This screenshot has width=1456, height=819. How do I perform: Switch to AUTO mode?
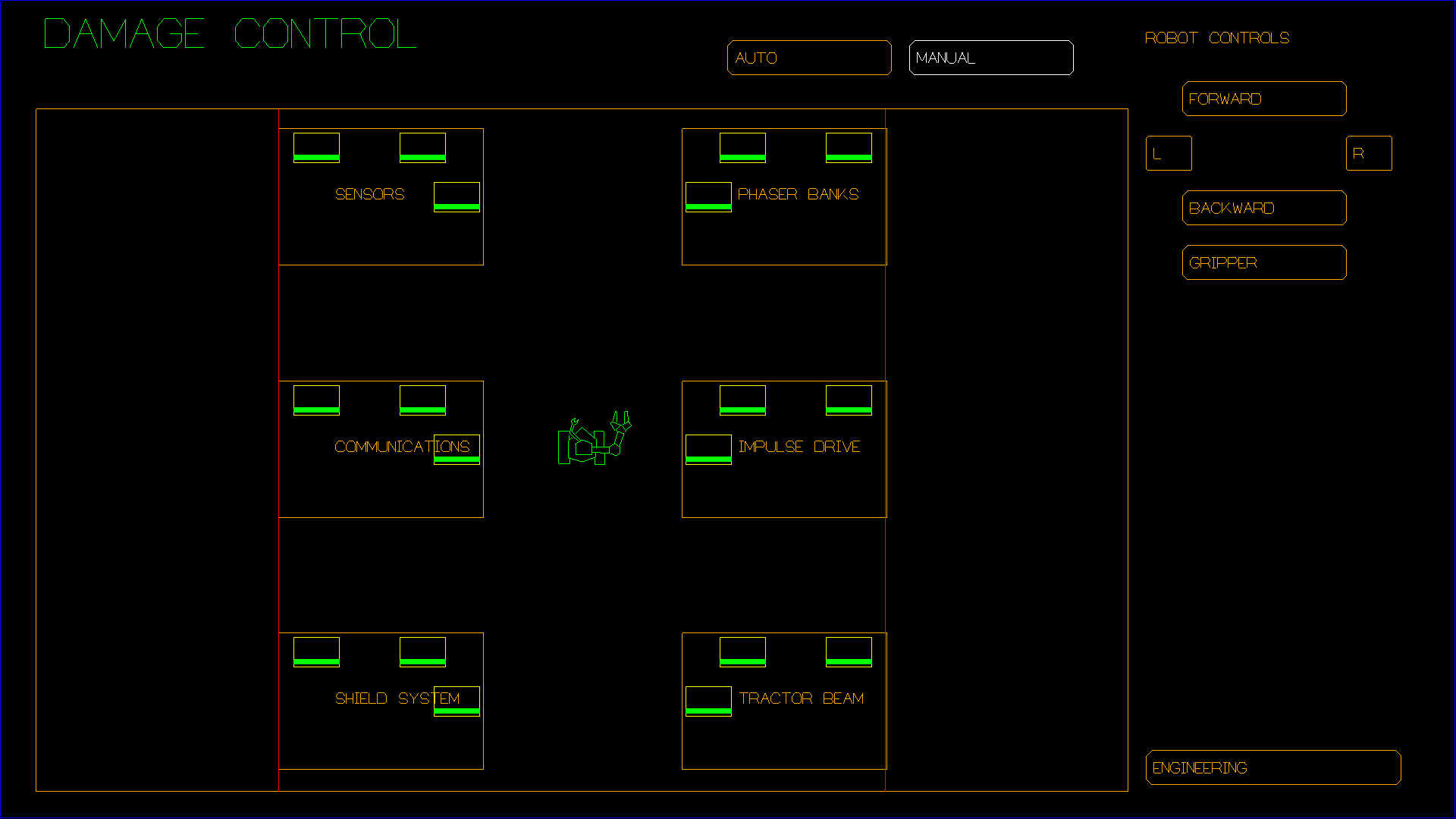tap(808, 57)
